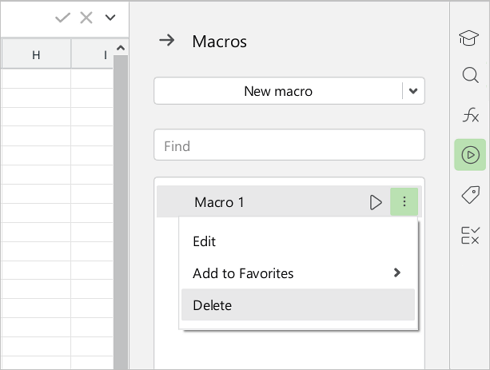
Task: Click the New macro button
Action: point(278,91)
